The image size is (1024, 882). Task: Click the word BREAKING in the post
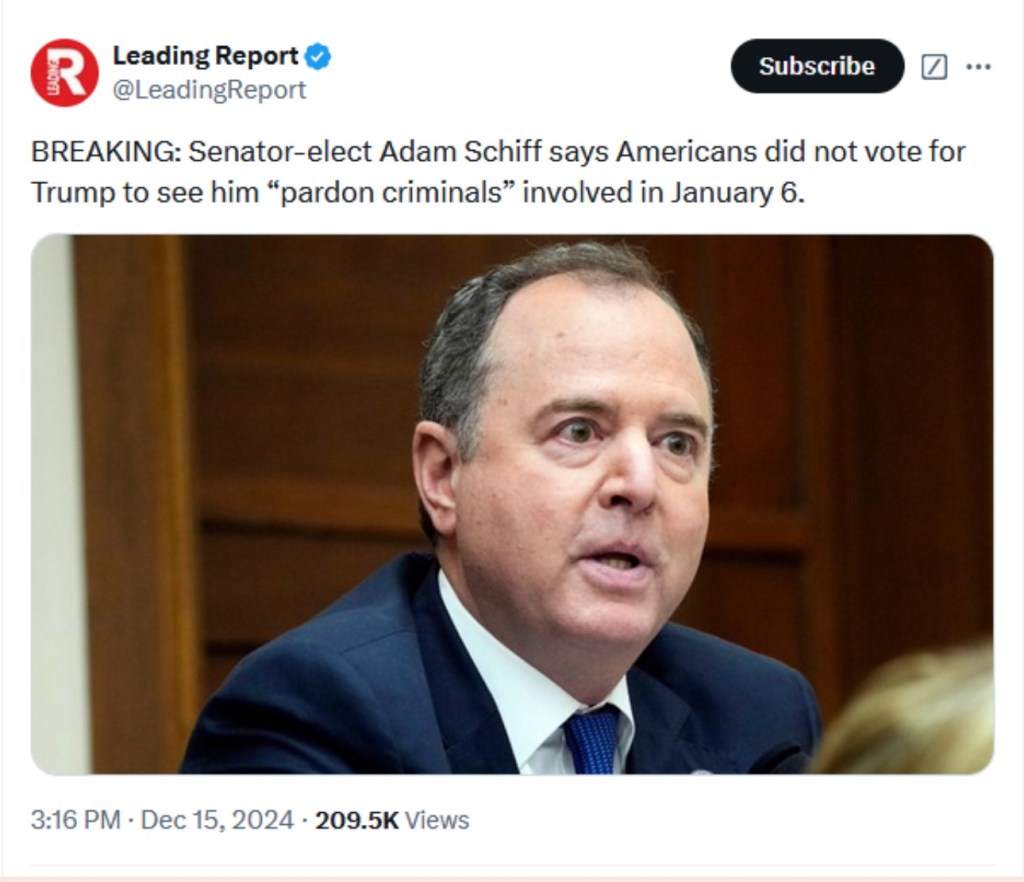102,152
